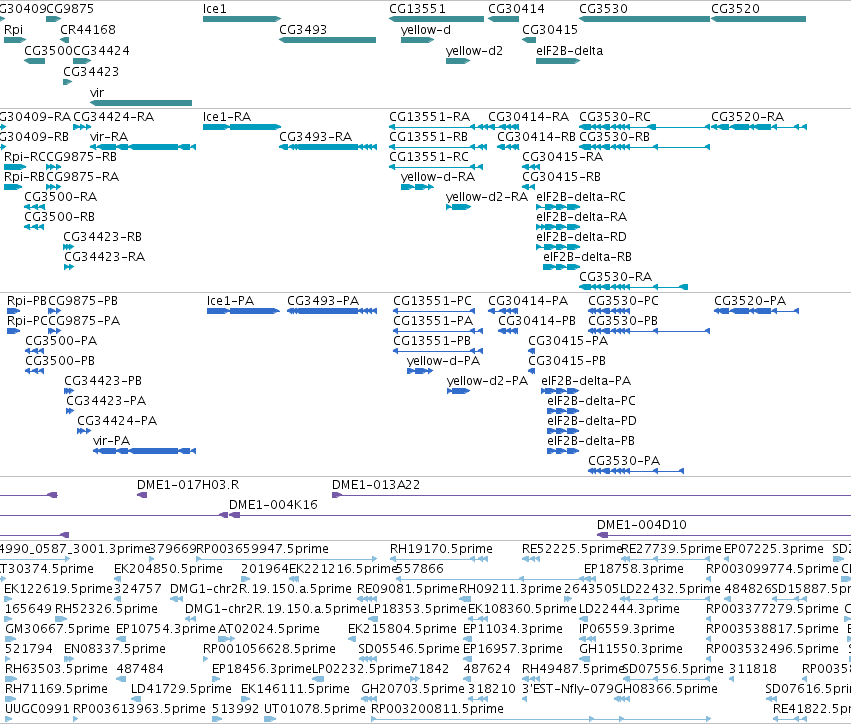This screenshot has width=851, height=724.
Task: Click the CG30415-RA transcript label
Action: 562,157
